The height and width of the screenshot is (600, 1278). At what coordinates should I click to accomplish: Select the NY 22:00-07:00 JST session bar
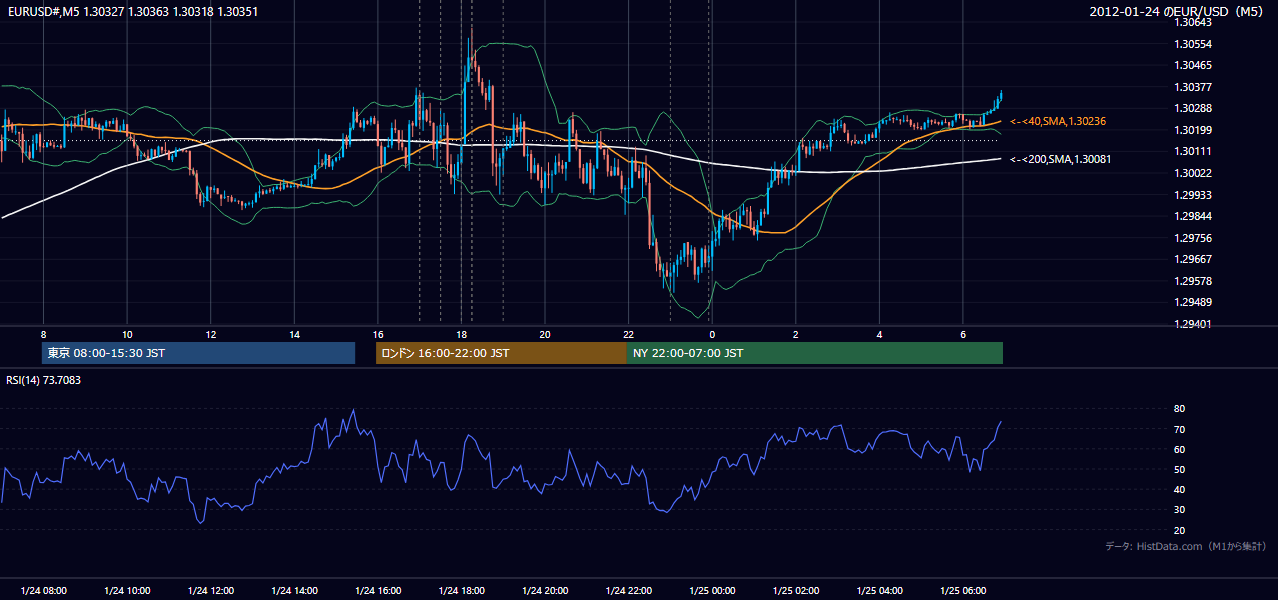[x=814, y=353]
